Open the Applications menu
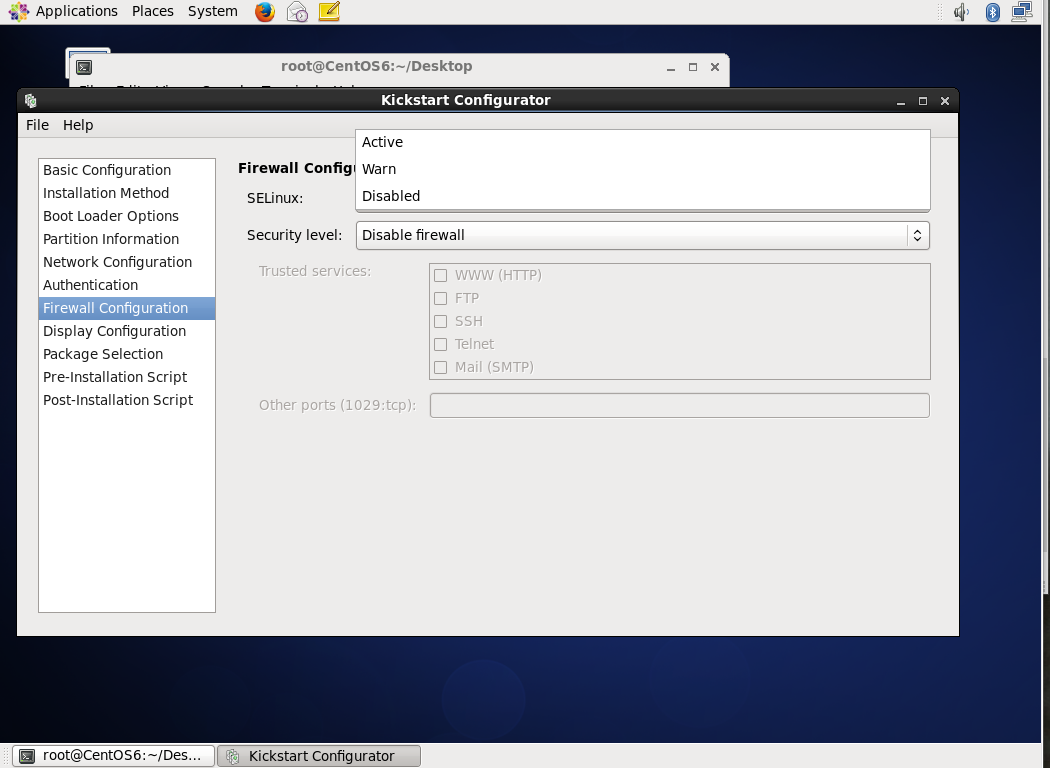1050x768 pixels. pyautogui.click(x=76, y=11)
